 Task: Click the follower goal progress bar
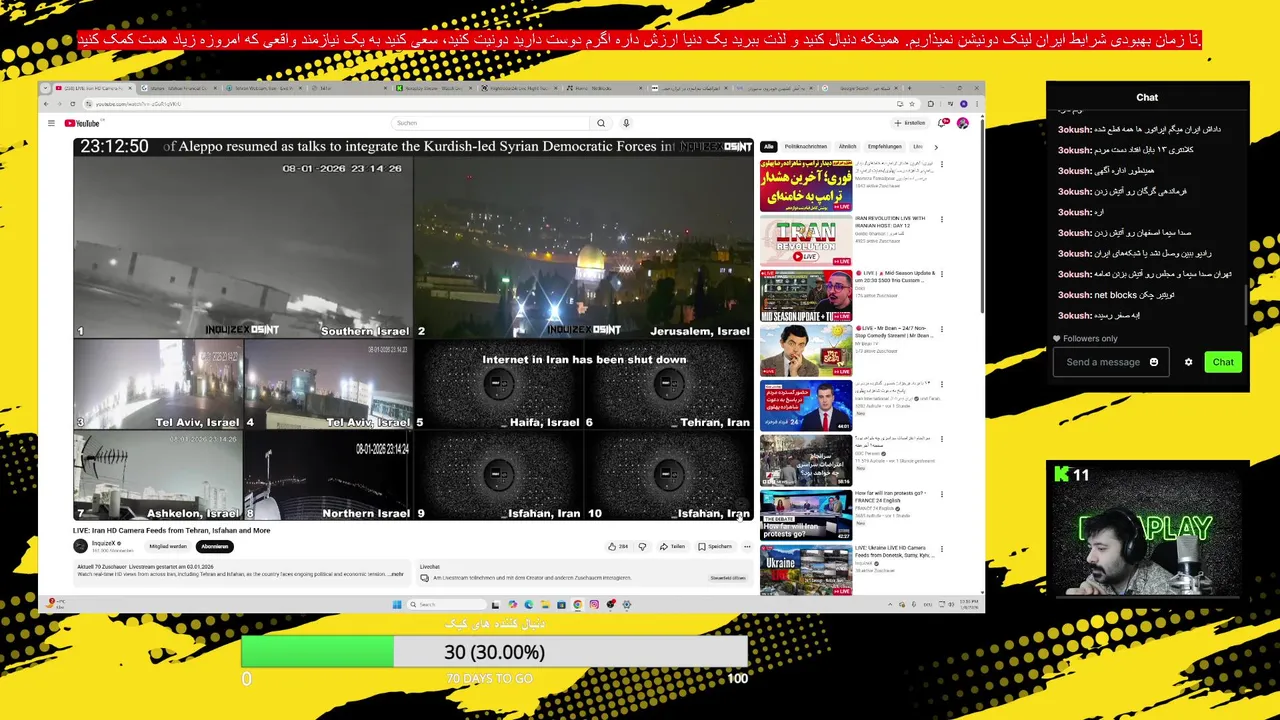coord(494,652)
